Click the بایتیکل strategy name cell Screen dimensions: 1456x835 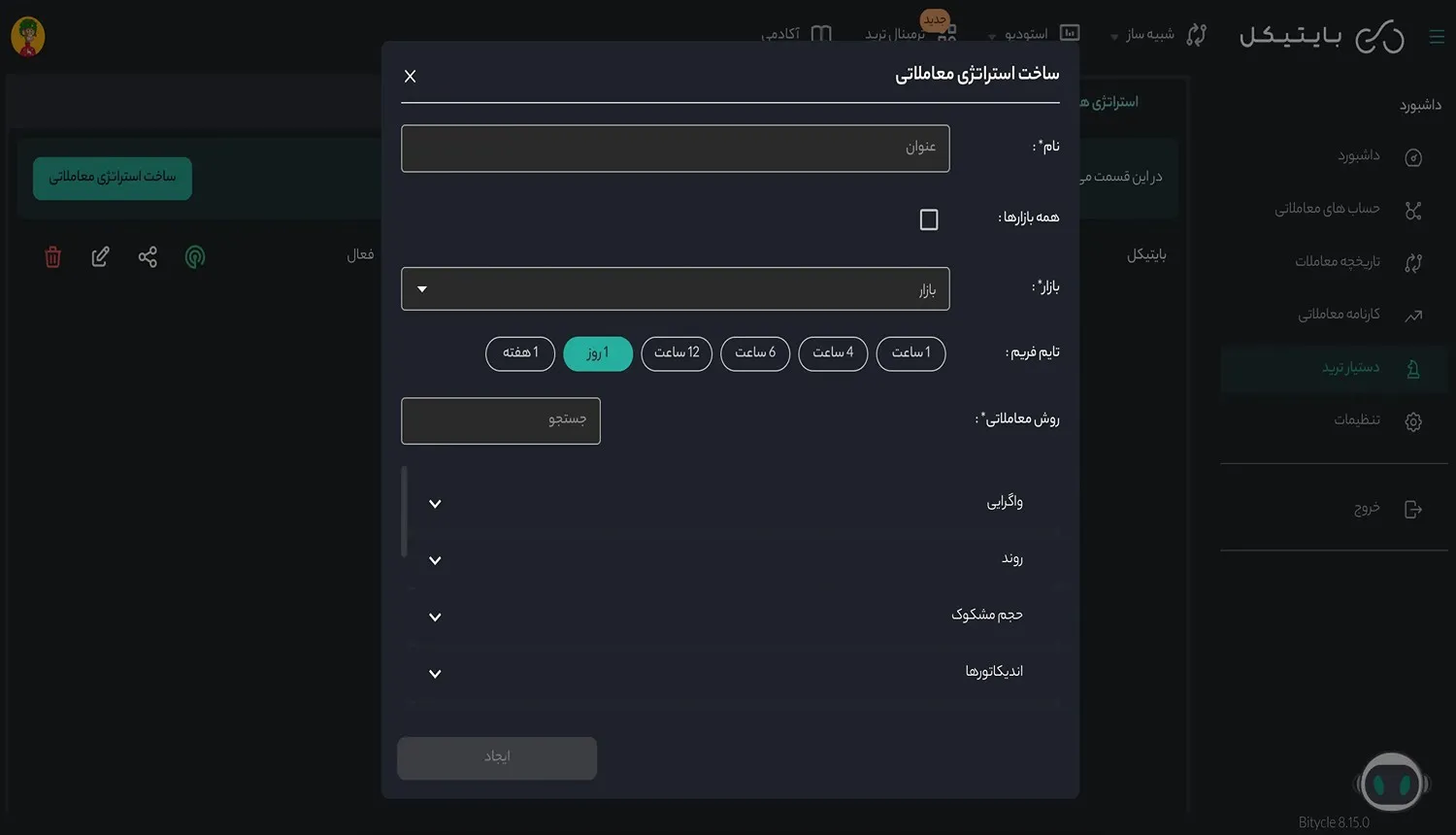pyautogui.click(x=1146, y=255)
